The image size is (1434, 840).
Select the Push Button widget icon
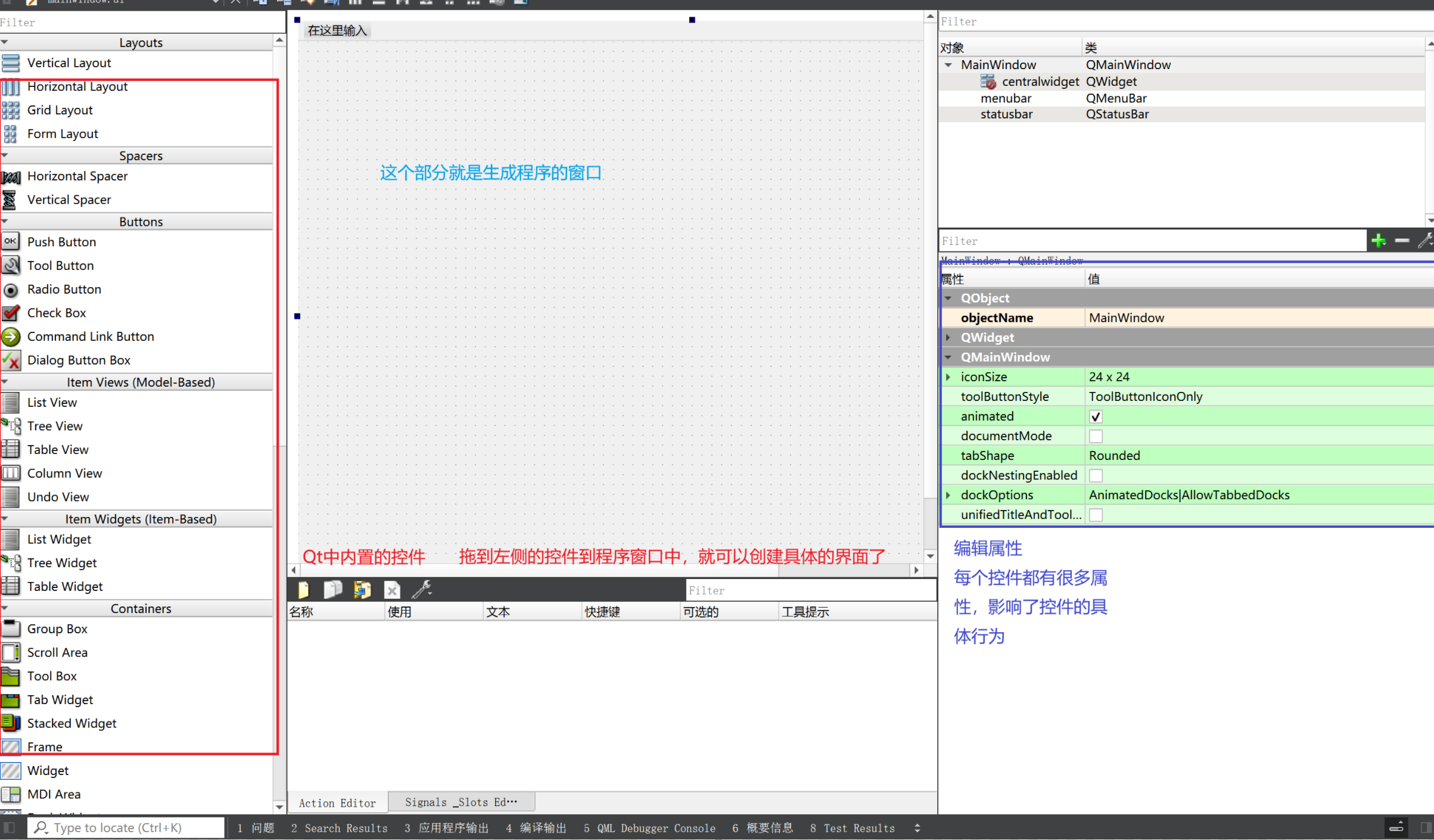pyautogui.click(x=11, y=242)
